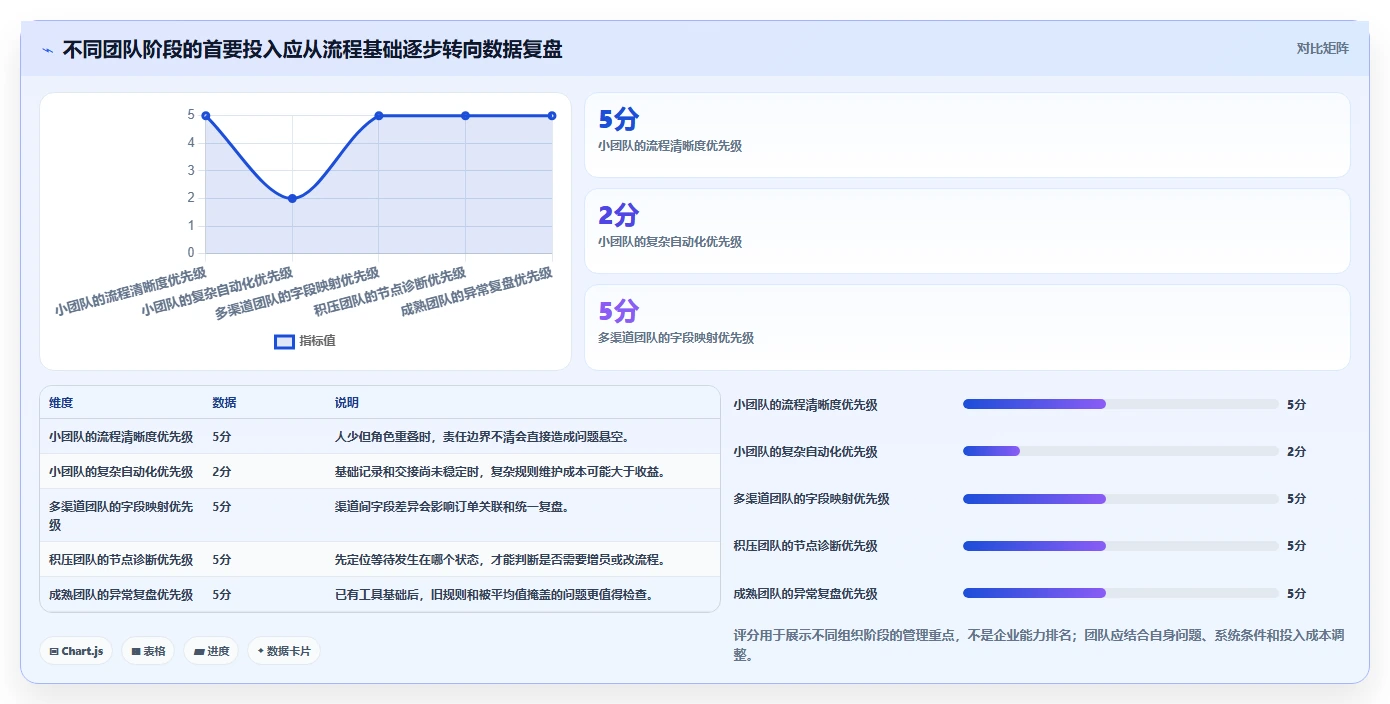Click table cell 小团队的流程清晰度优先级
This screenshot has width=1390, height=704.
[x=121, y=437]
